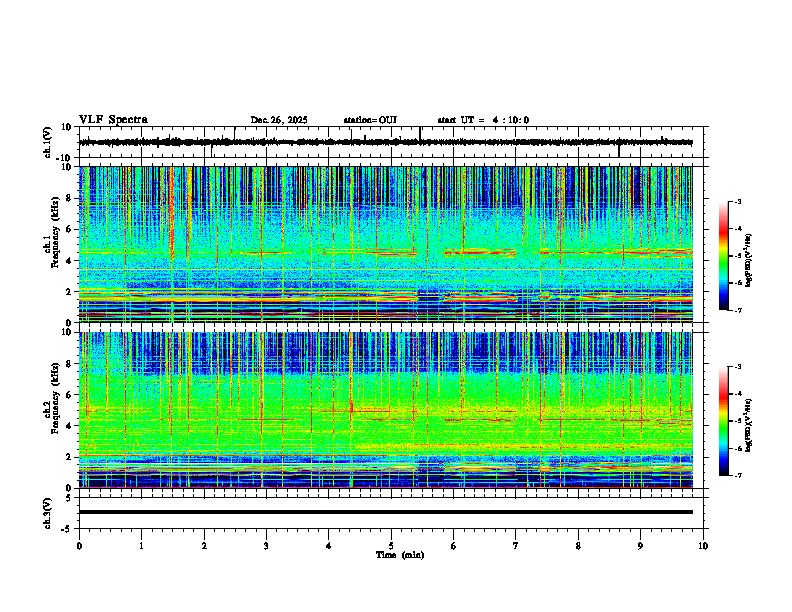Click the ch.1 colorbar "log(PSD)" unit label
Viewport: 792px width, 612px height.
[x=749, y=261]
